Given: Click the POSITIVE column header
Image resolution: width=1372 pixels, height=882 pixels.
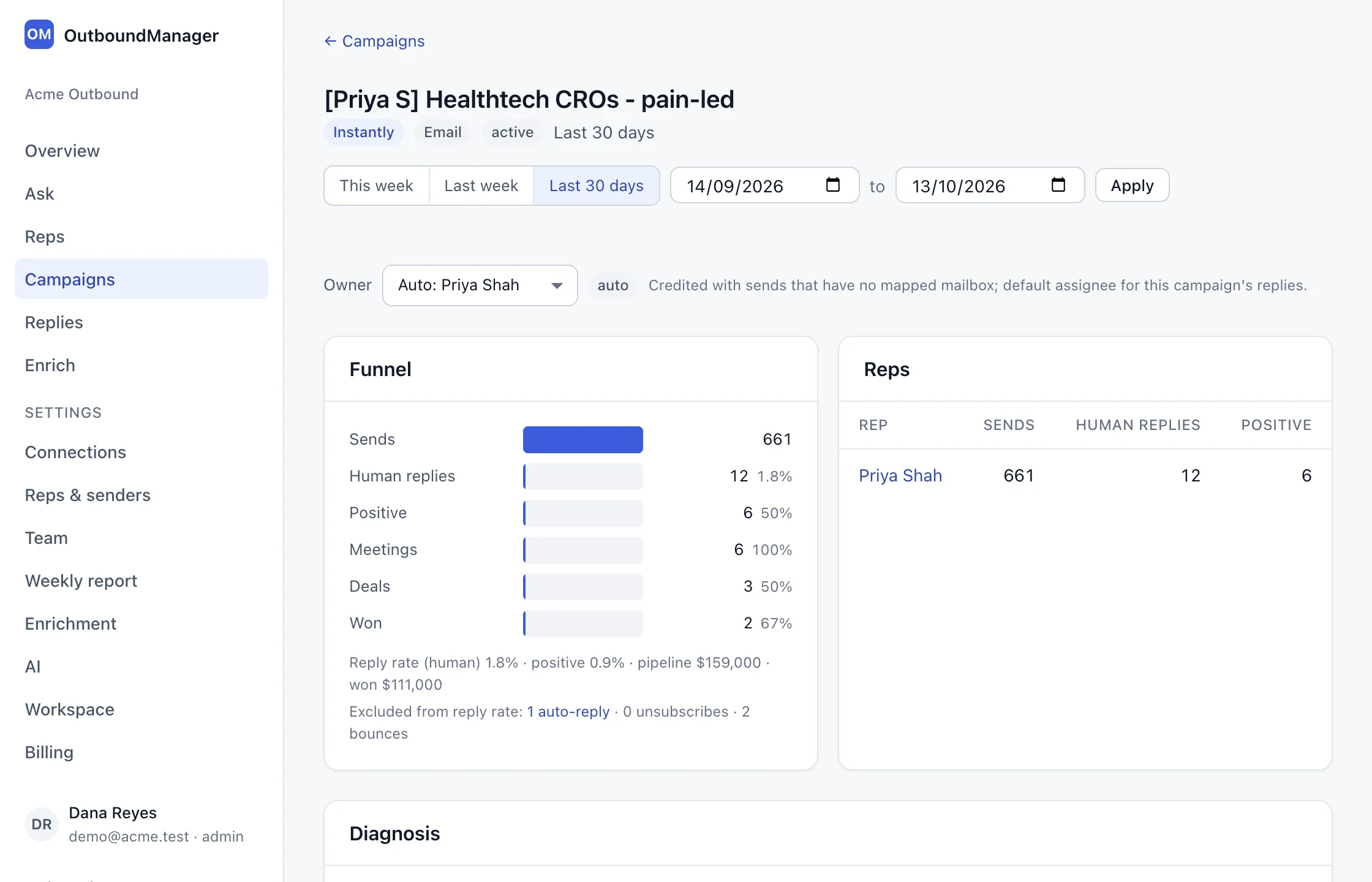Looking at the screenshot, I should (x=1276, y=425).
